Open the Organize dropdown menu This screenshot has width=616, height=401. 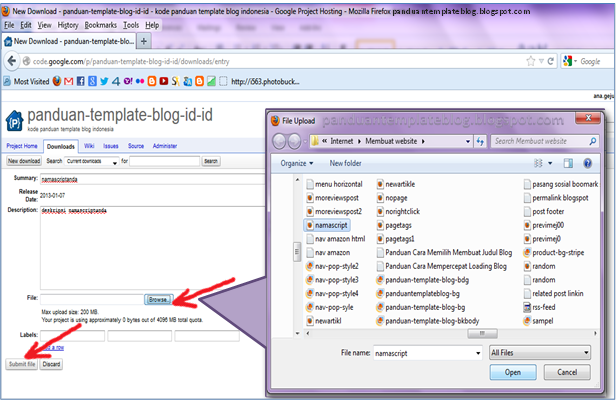click(x=297, y=163)
